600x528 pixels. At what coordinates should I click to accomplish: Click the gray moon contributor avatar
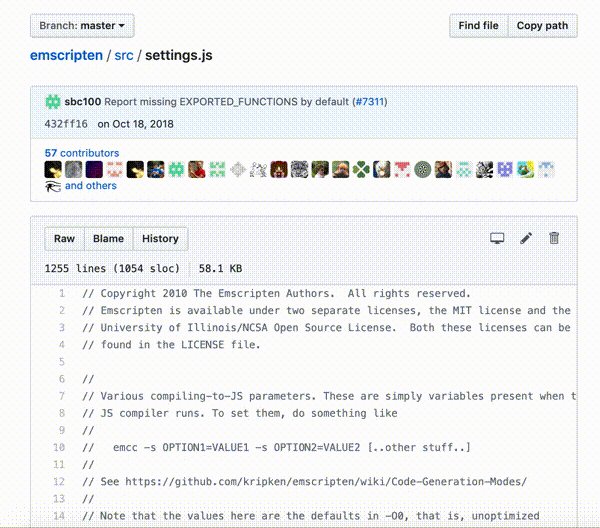73,169
